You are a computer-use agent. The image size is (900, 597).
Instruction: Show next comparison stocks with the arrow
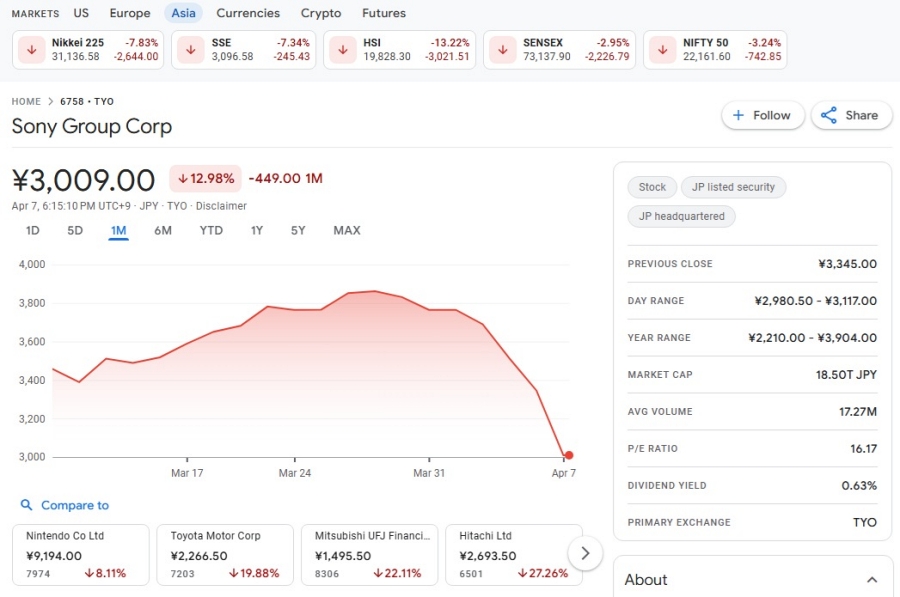(x=585, y=553)
